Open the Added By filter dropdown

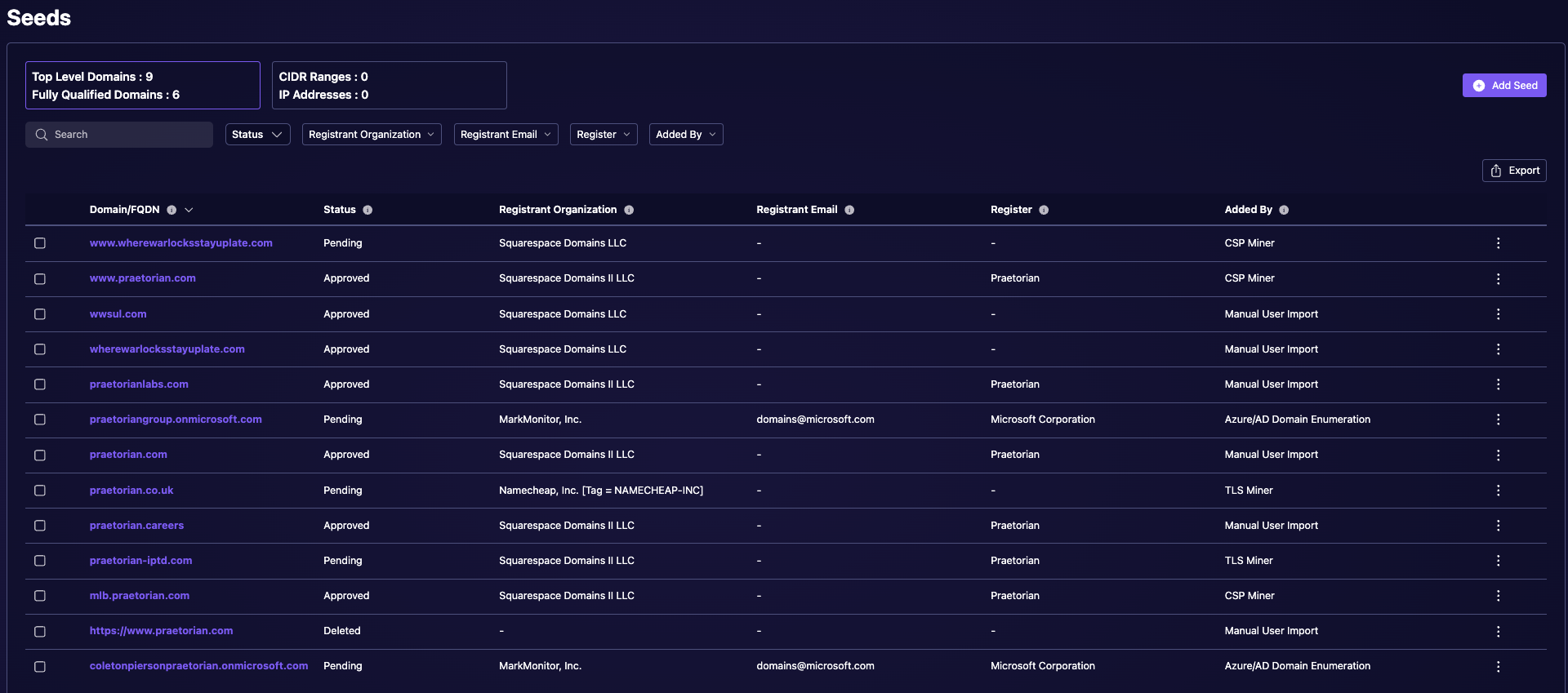[x=685, y=135]
